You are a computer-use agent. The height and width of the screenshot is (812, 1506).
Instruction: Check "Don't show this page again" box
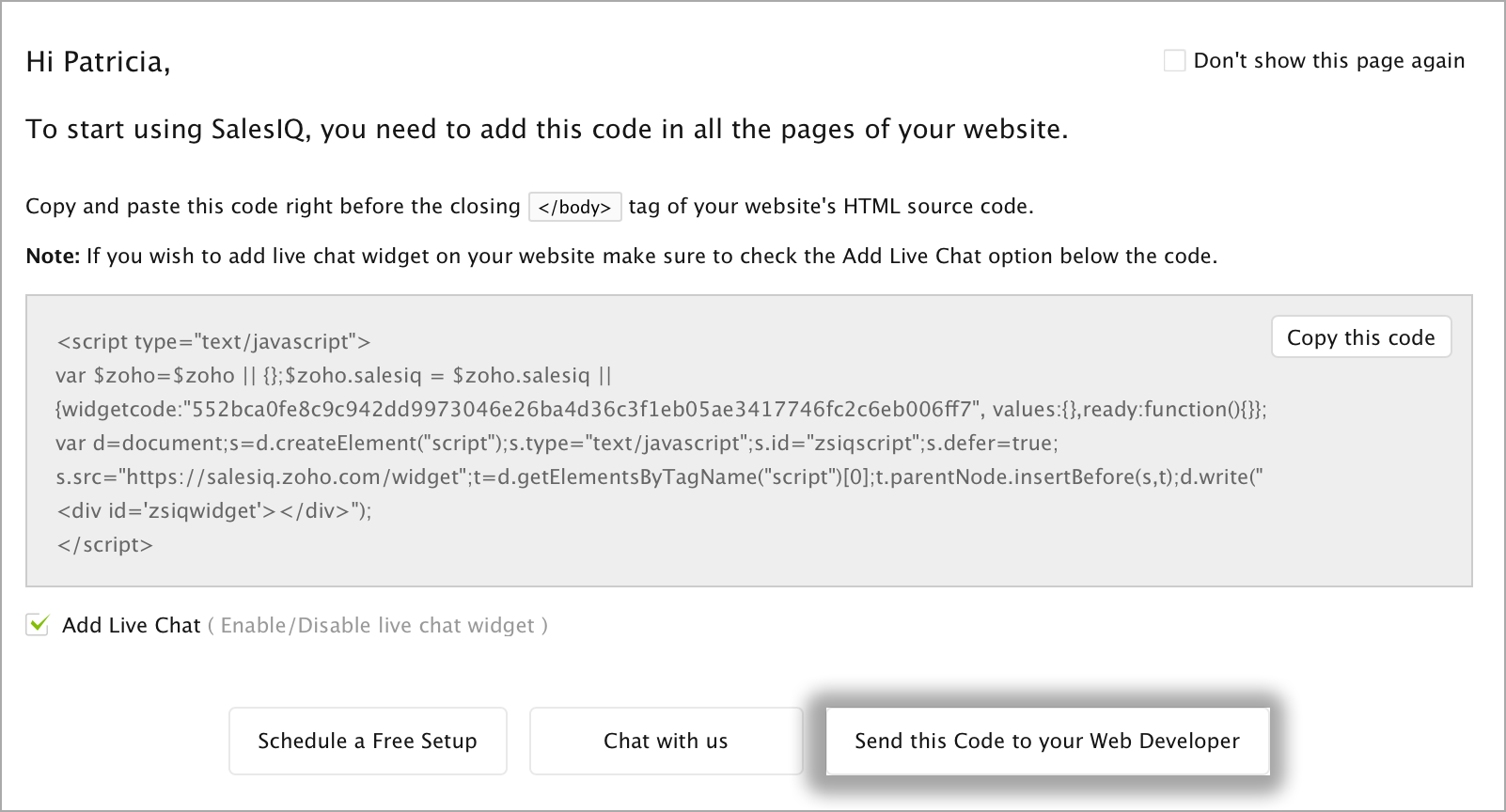1174,61
